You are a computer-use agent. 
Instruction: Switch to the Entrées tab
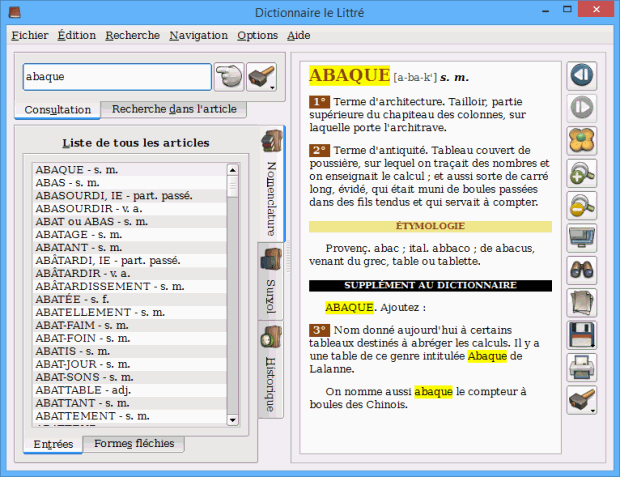(53, 444)
